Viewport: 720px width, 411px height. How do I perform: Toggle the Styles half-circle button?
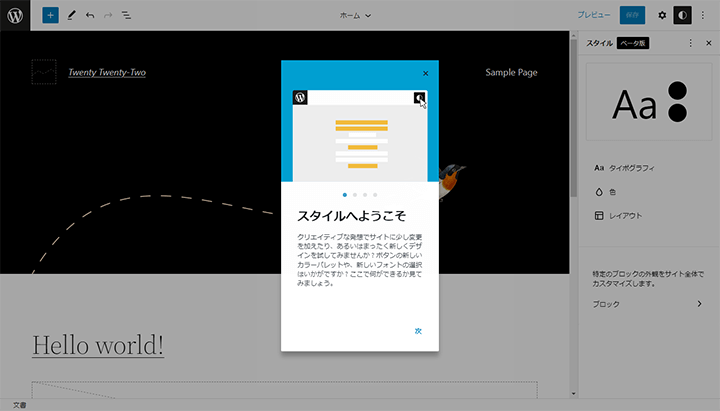pos(683,15)
